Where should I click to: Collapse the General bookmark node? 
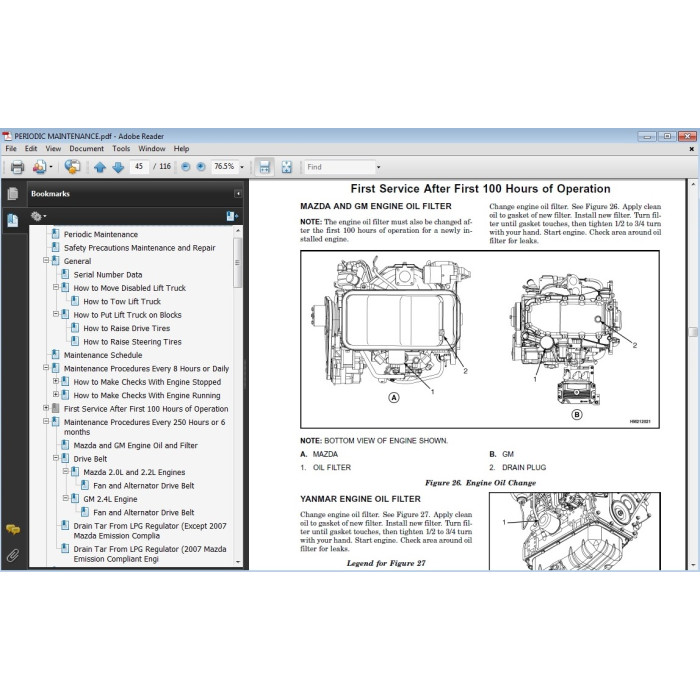tap(46, 260)
